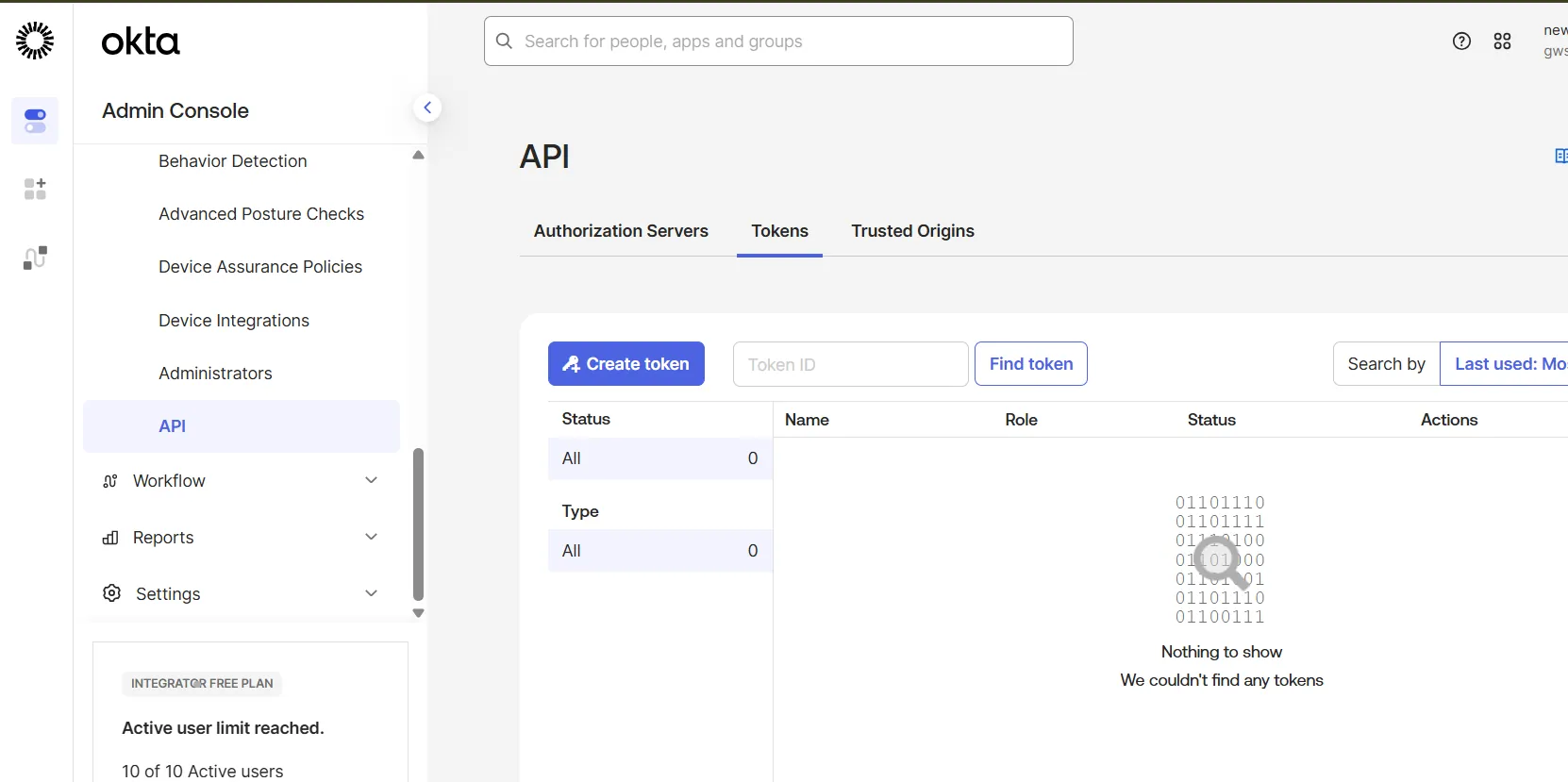Click the Active user limit reached text

tap(223, 728)
